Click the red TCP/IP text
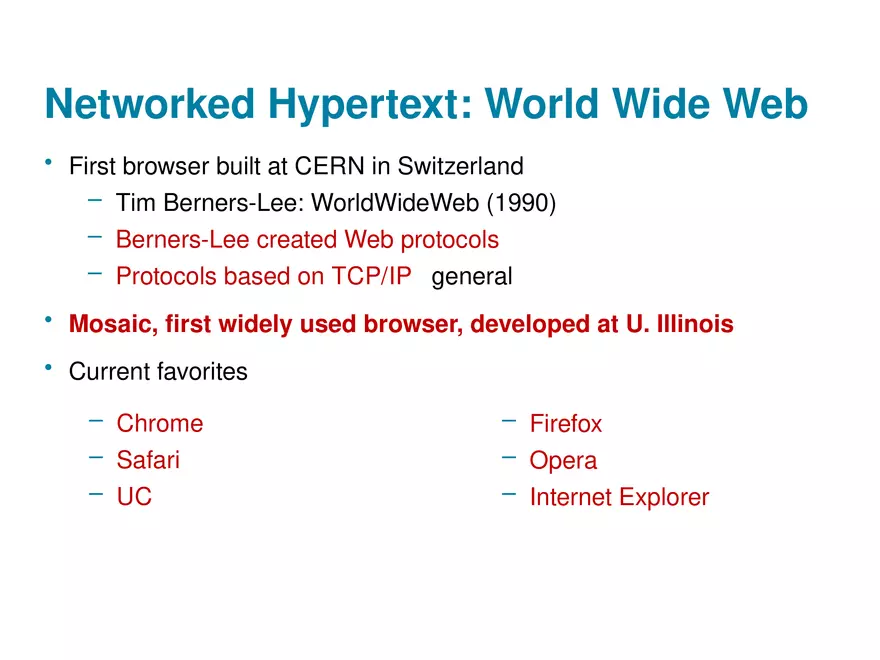 [x=371, y=277]
